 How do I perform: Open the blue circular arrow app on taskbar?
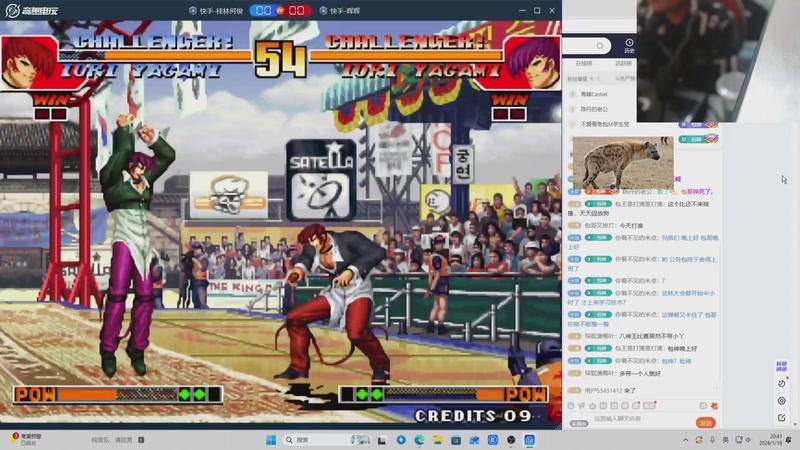click(401, 440)
